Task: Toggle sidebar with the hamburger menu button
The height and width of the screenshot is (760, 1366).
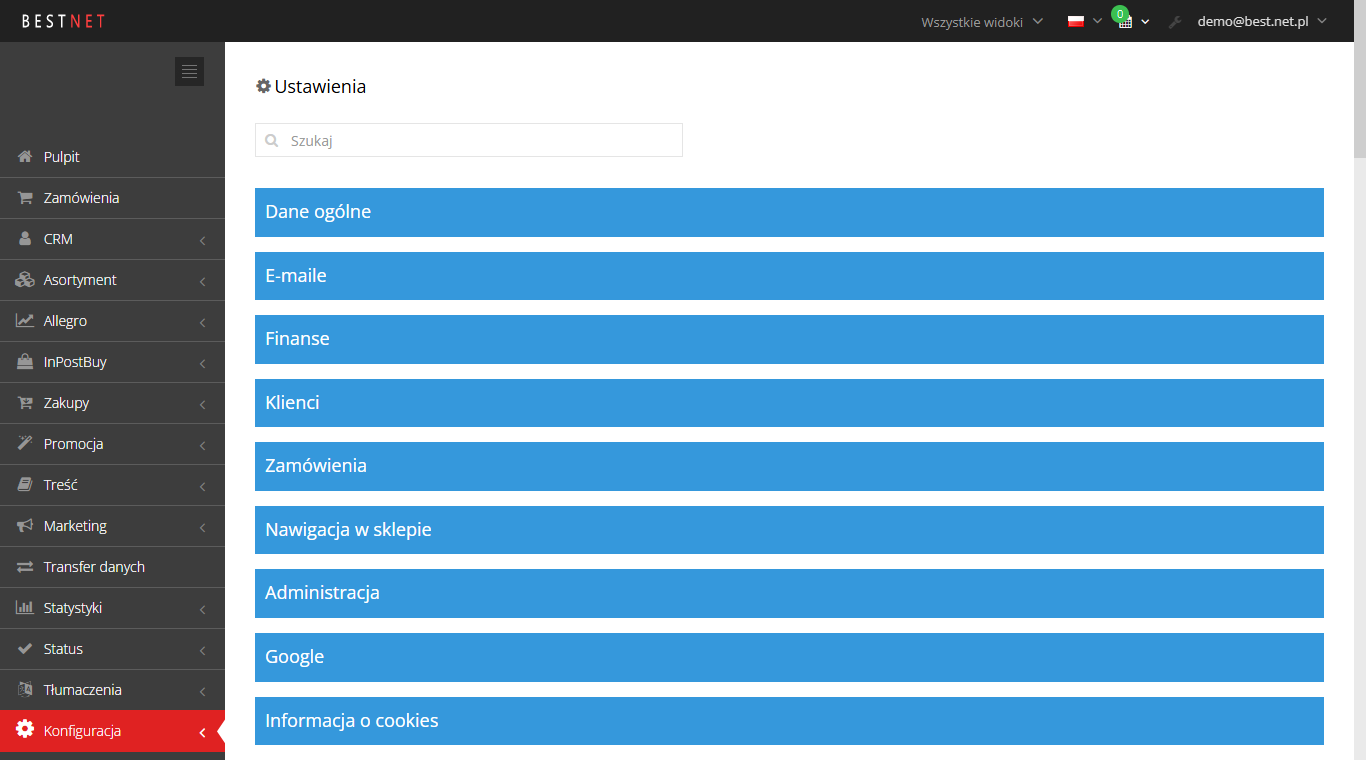Action: (x=189, y=71)
